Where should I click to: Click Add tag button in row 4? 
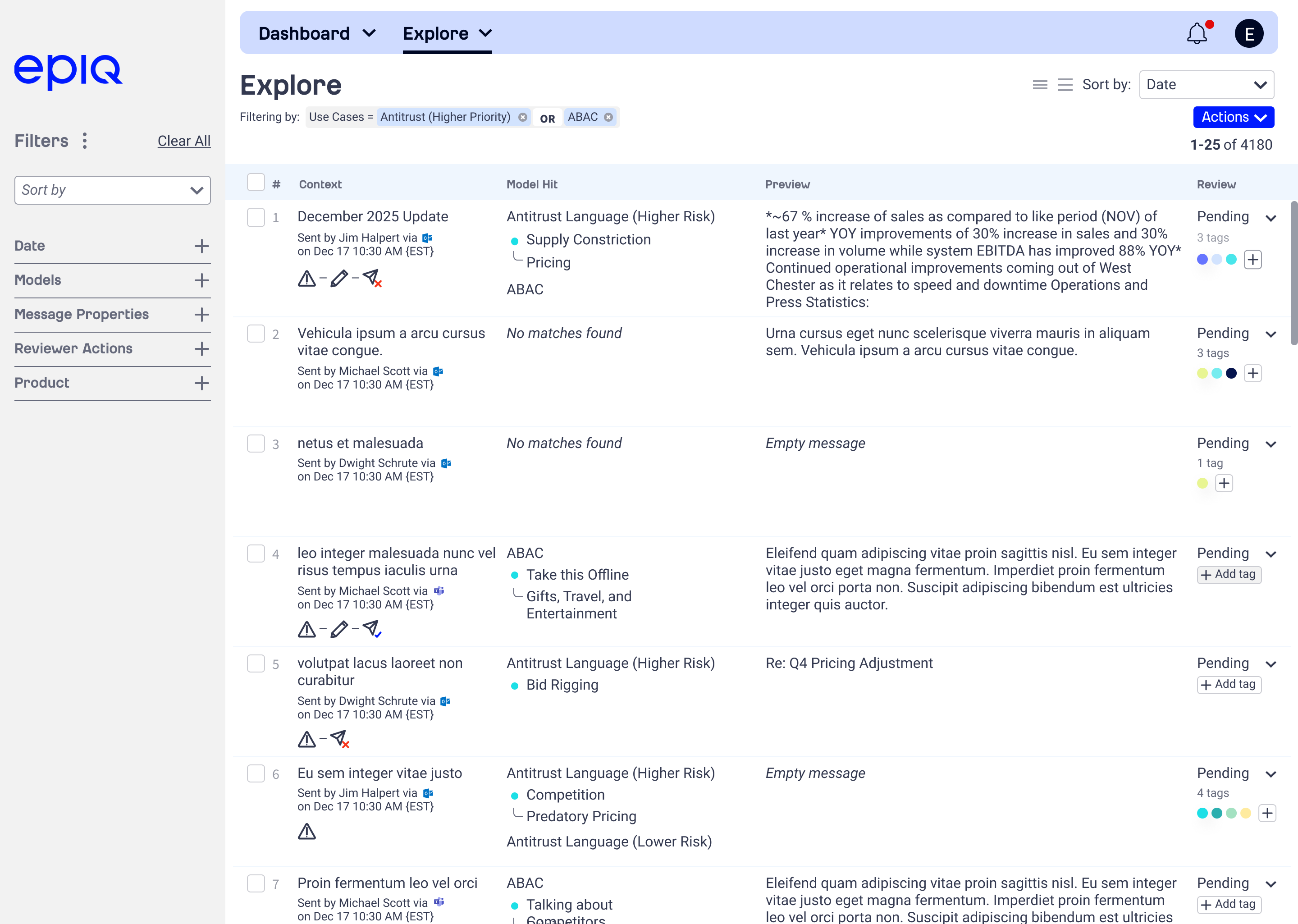[x=1229, y=575]
